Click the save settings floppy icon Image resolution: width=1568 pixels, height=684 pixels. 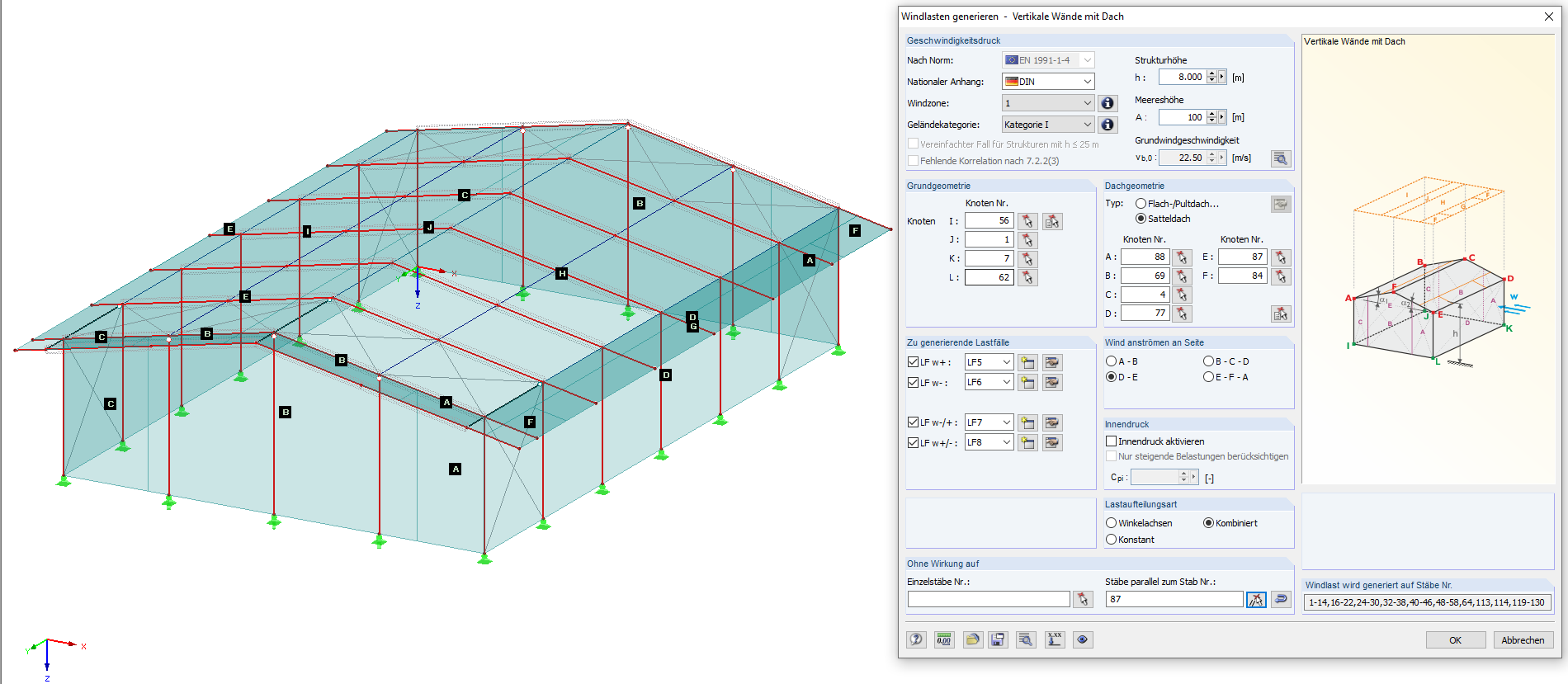click(x=998, y=639)
